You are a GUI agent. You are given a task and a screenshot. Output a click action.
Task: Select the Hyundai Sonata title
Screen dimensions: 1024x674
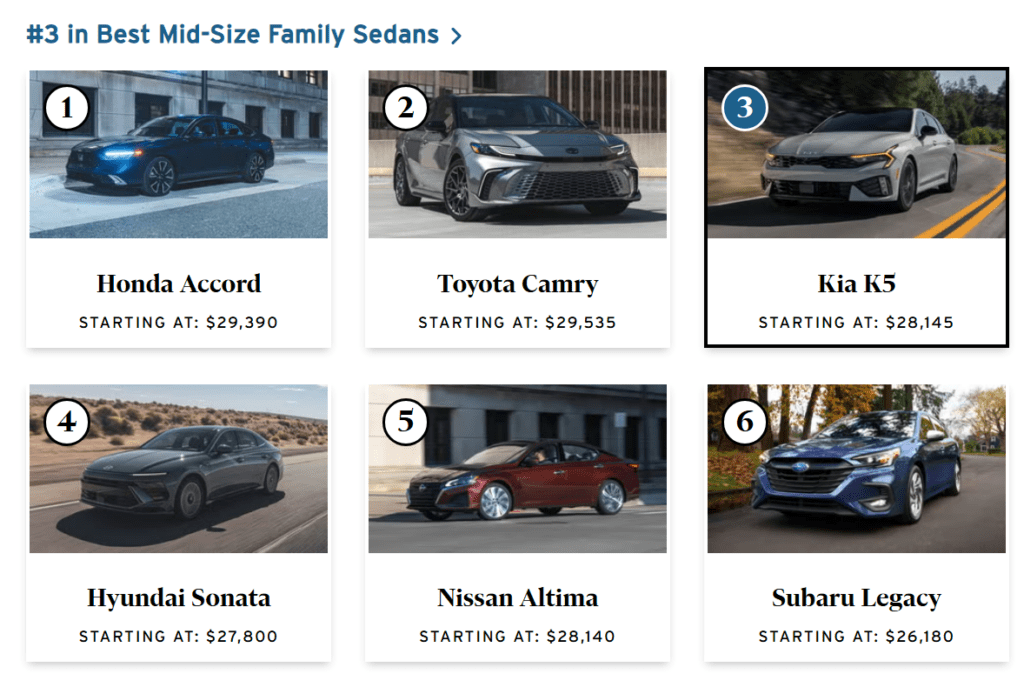[x=178, y=599]
